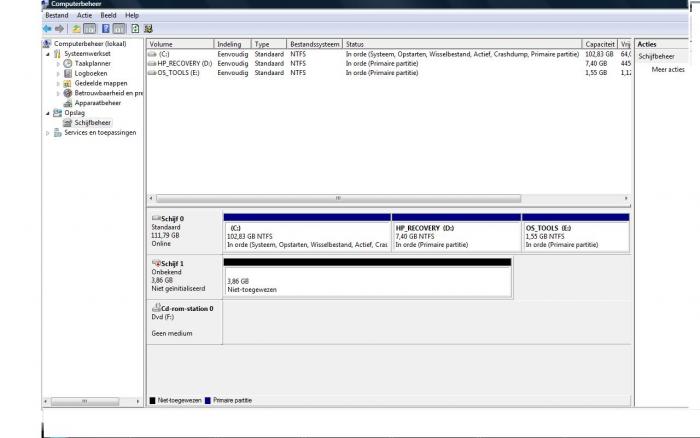This screenshot has width=700, height=438.
Task: Click the Schijfbeheer disk icon in tree
Action: point(67,122)
